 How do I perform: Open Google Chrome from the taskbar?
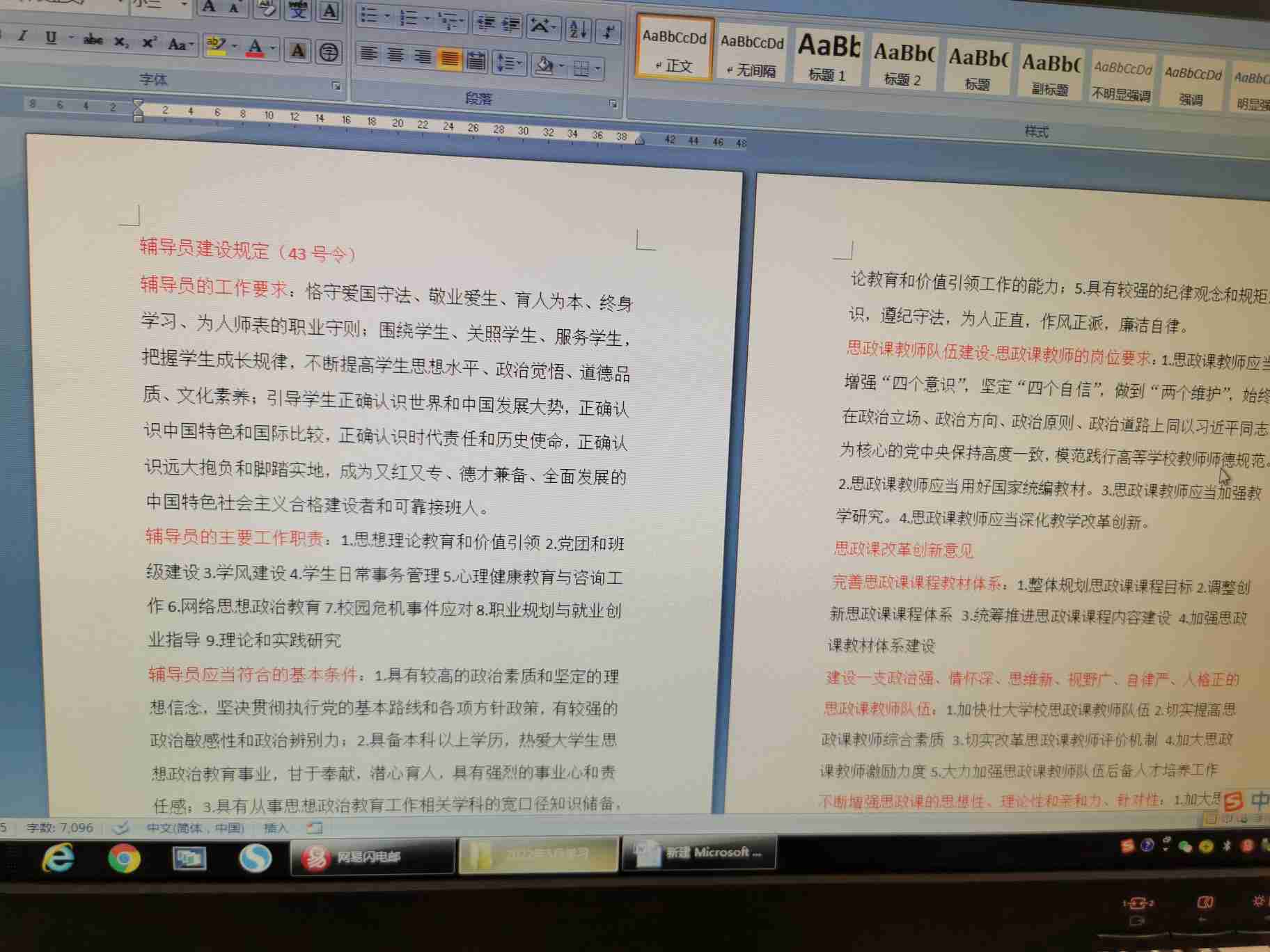coord(124,859)
